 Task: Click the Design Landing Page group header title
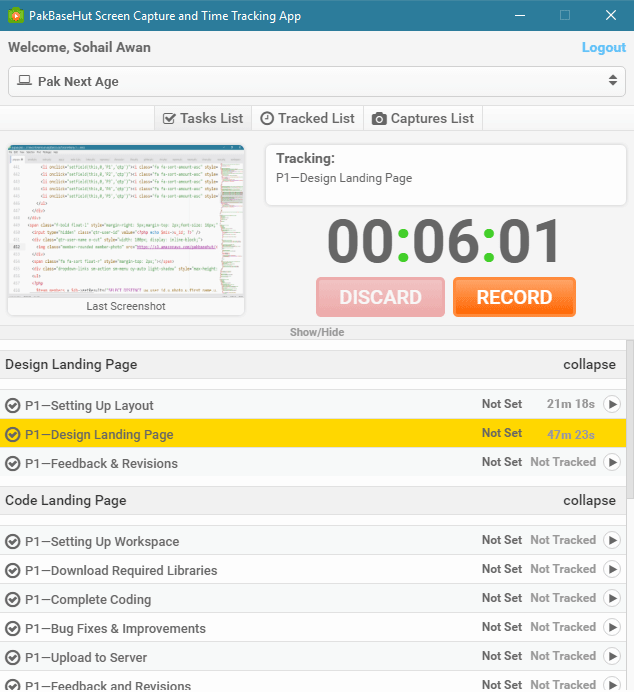click(71, 365)
